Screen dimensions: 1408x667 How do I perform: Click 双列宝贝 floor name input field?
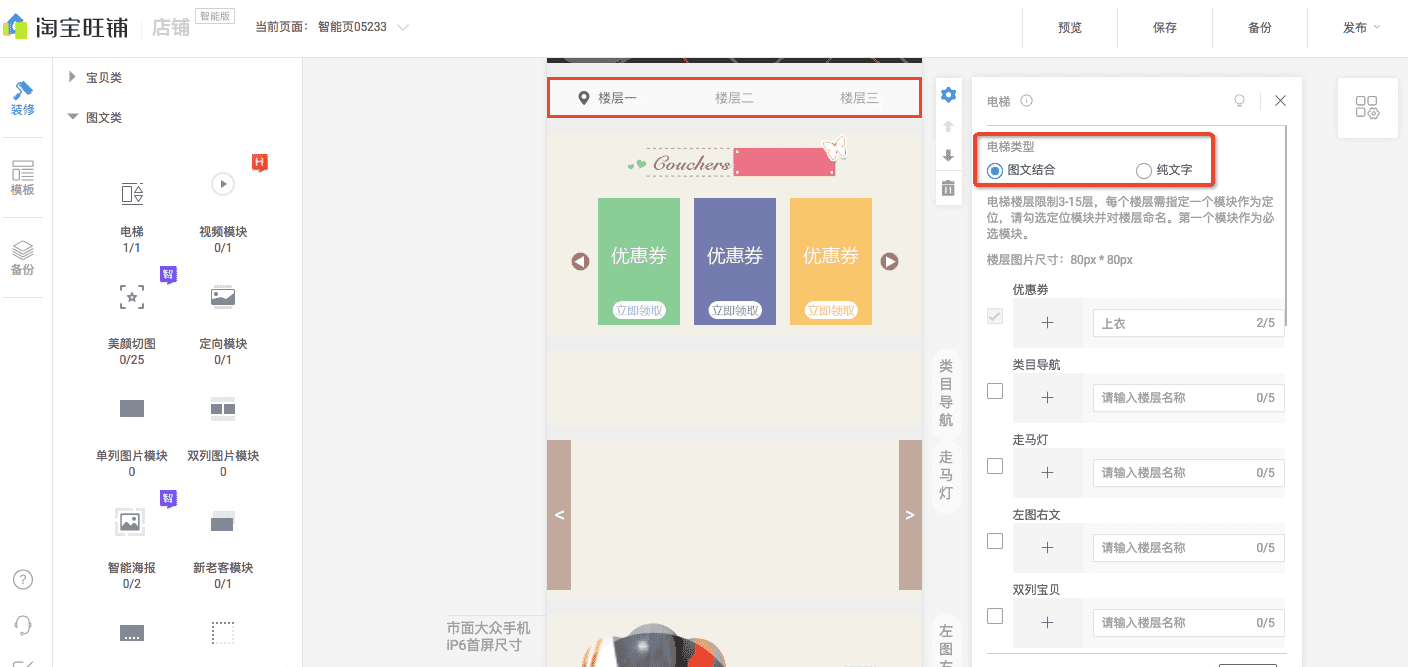click(x=1188, y=623)
